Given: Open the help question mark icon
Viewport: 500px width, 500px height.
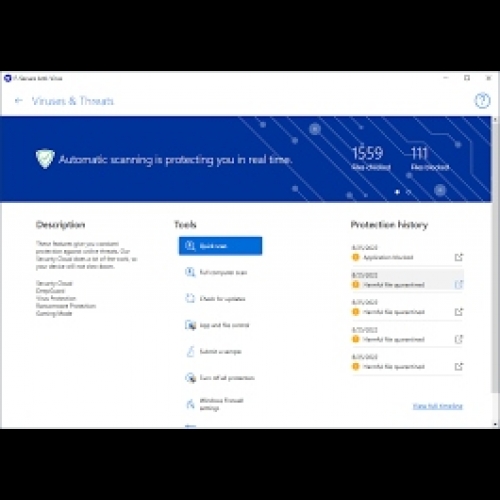Looking at the screenshot, I should pyautogui.click(x=482, y=101).
